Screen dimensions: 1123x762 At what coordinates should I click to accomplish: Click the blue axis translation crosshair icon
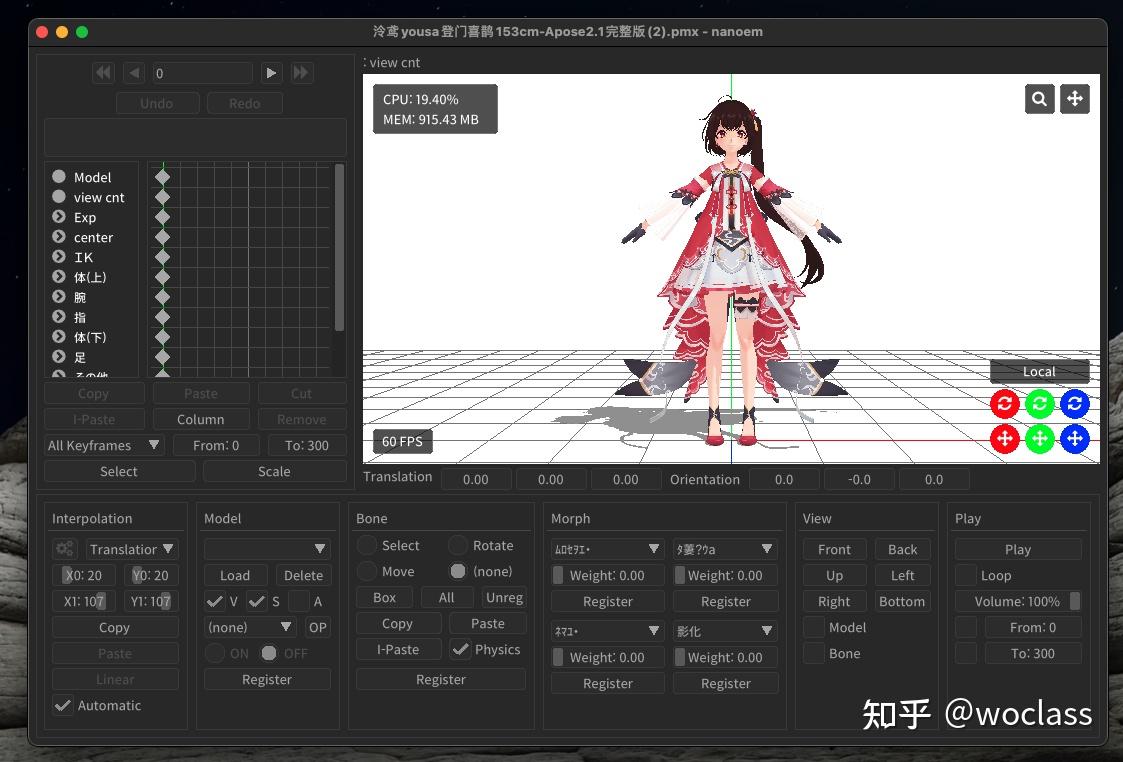1075,439
